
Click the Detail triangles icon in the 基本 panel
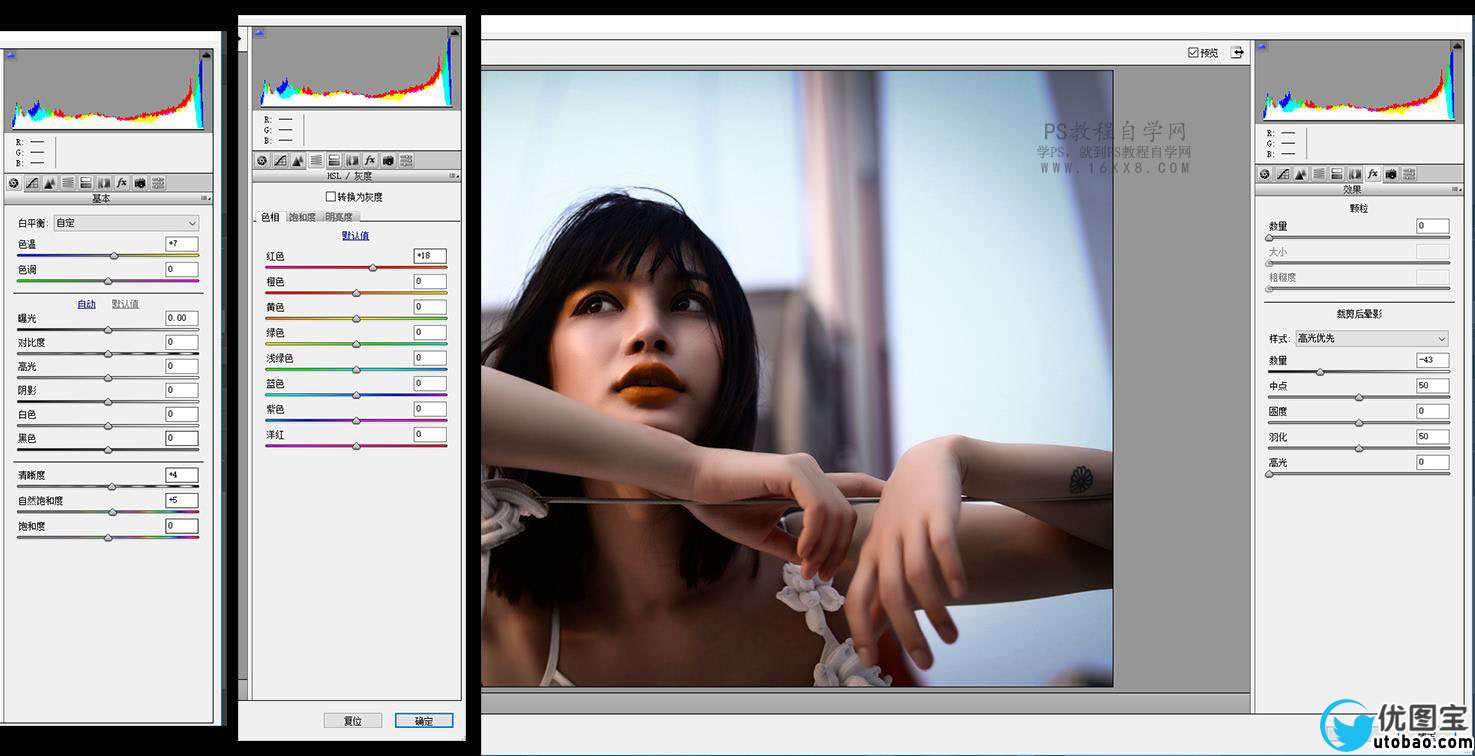(50, 184)
